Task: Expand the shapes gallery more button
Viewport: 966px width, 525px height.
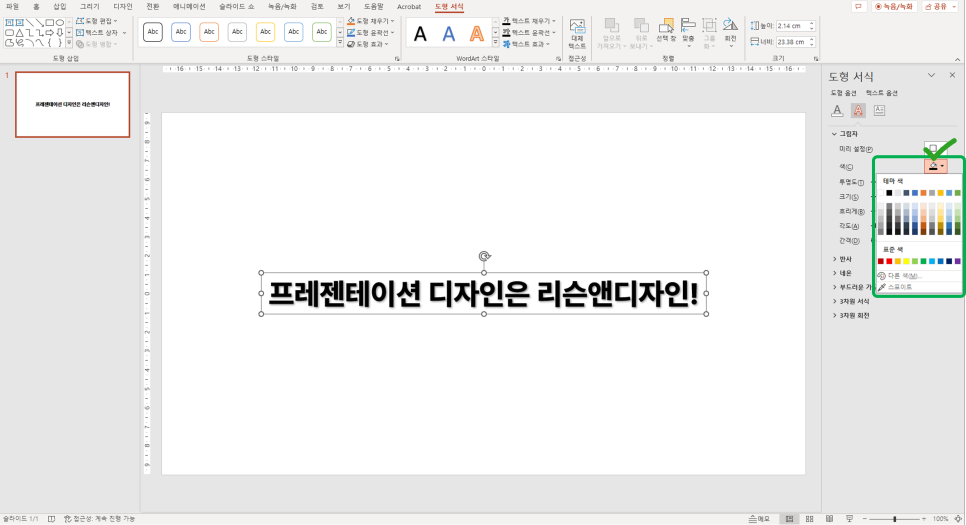Action: coord(69,43)
